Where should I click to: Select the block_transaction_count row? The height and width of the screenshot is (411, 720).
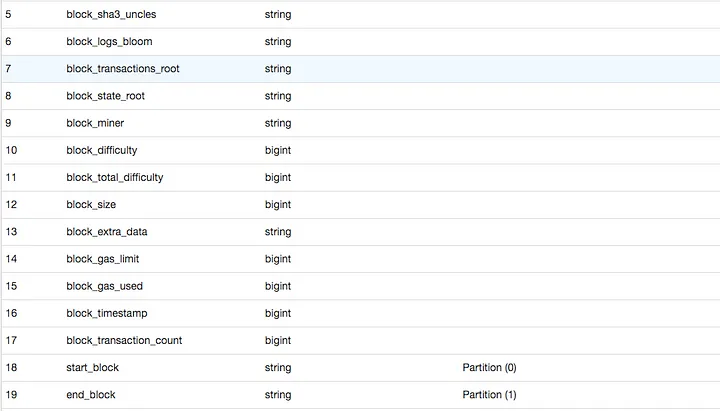click(361, 340)
